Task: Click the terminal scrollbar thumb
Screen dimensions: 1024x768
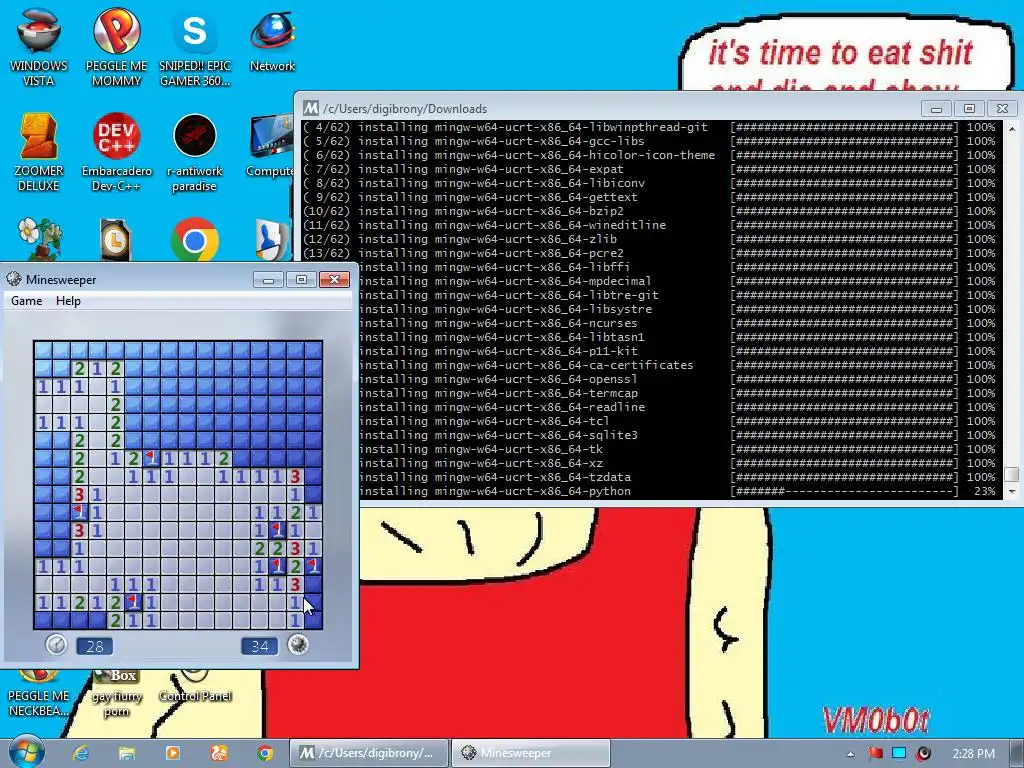Action: [x=1012, y=474]
